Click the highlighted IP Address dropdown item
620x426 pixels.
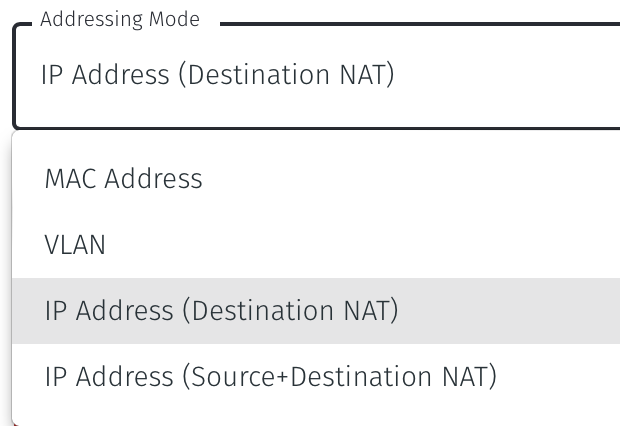pos(221,311)
